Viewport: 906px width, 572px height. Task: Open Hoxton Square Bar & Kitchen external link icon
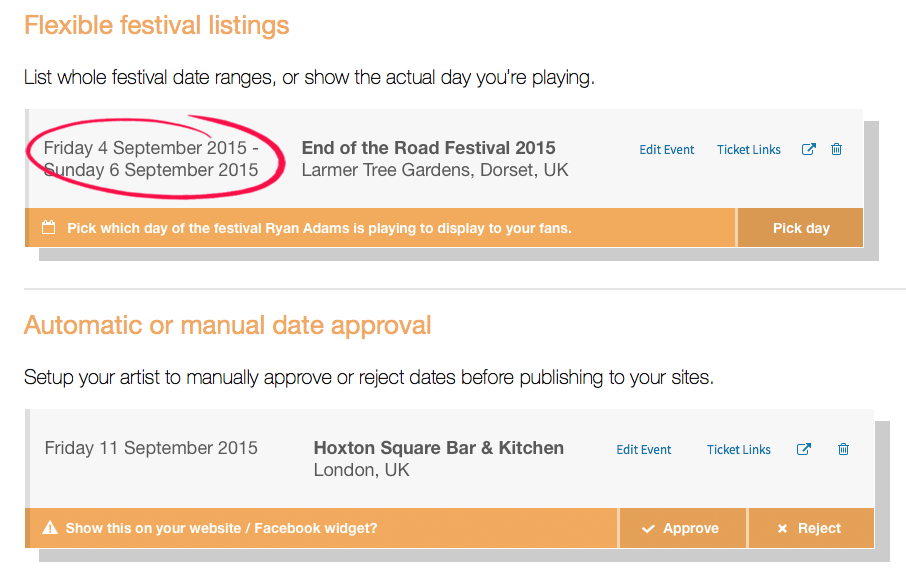pyautogui.click(x=804, y=449)
